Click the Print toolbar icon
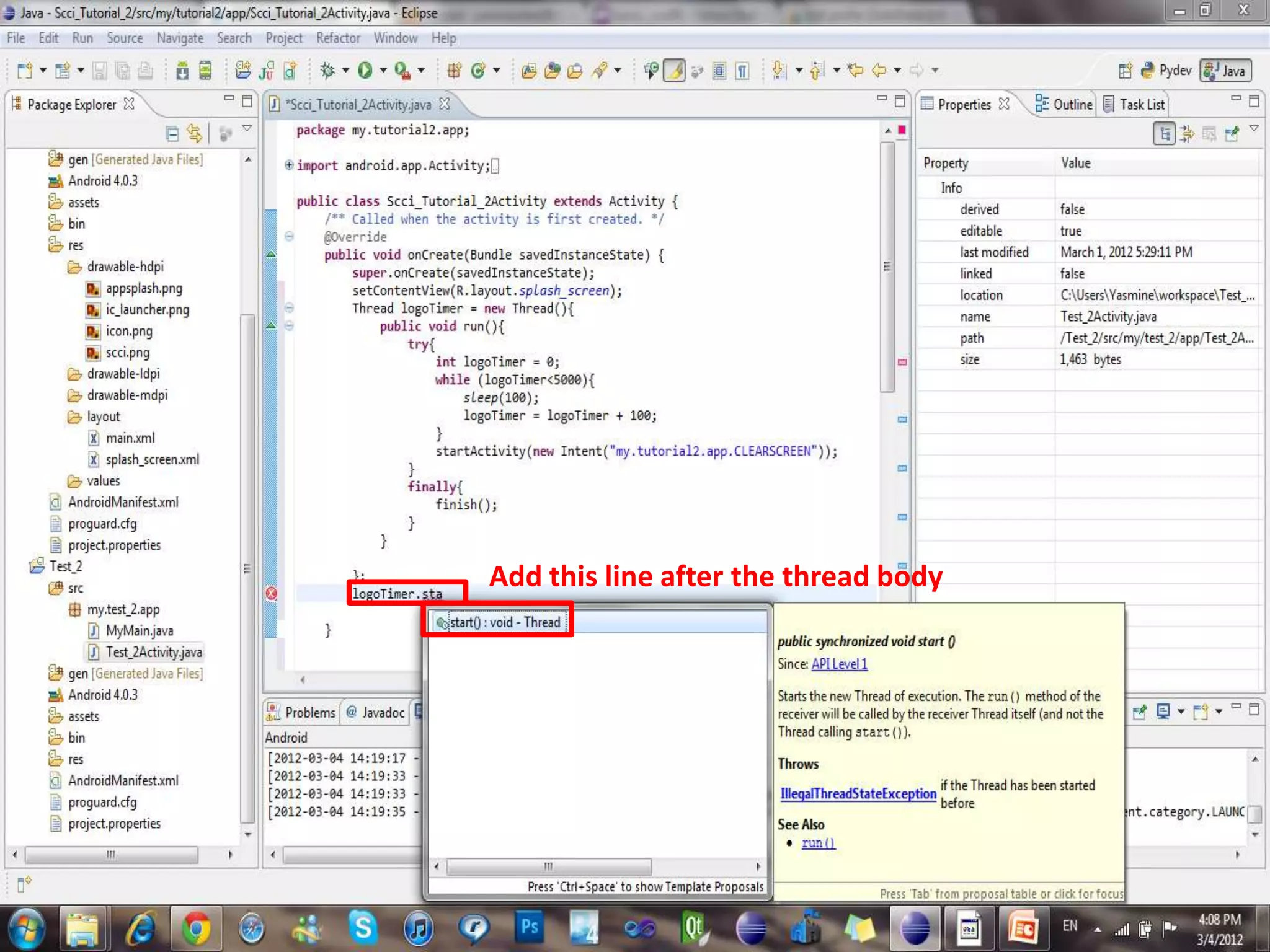This screenshot has width=1270, height=952. 146,71
